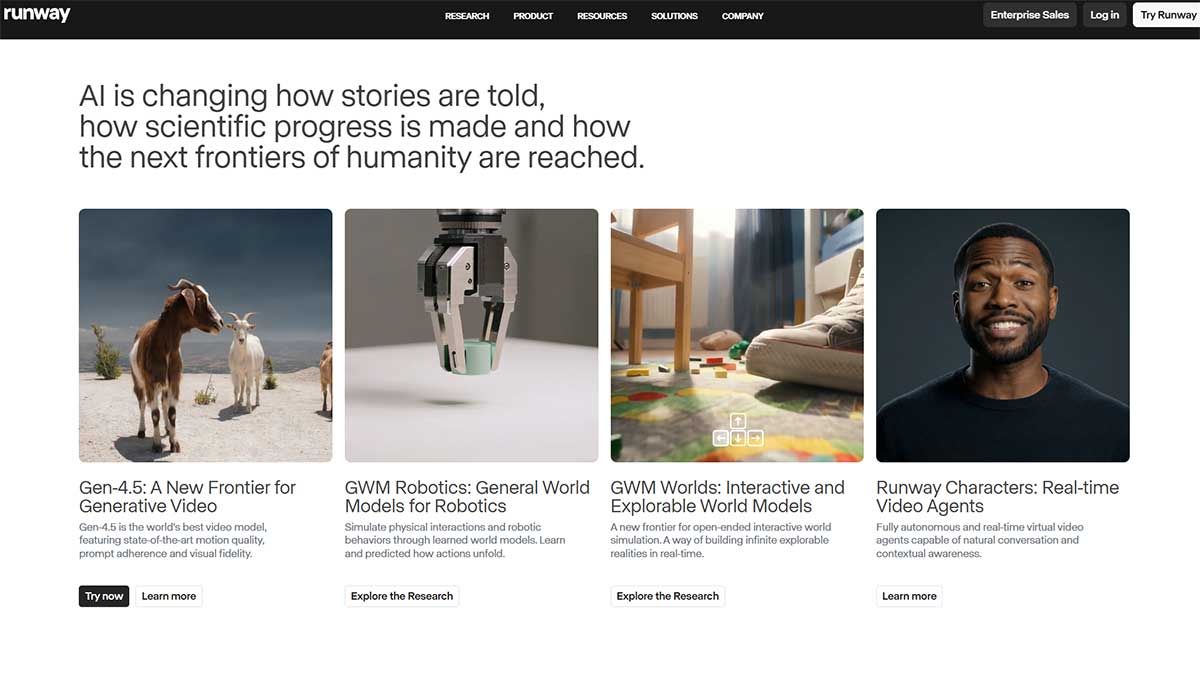Open the Research navigation menu
The height and width of the screenshot is (676, 1200).
467,16
